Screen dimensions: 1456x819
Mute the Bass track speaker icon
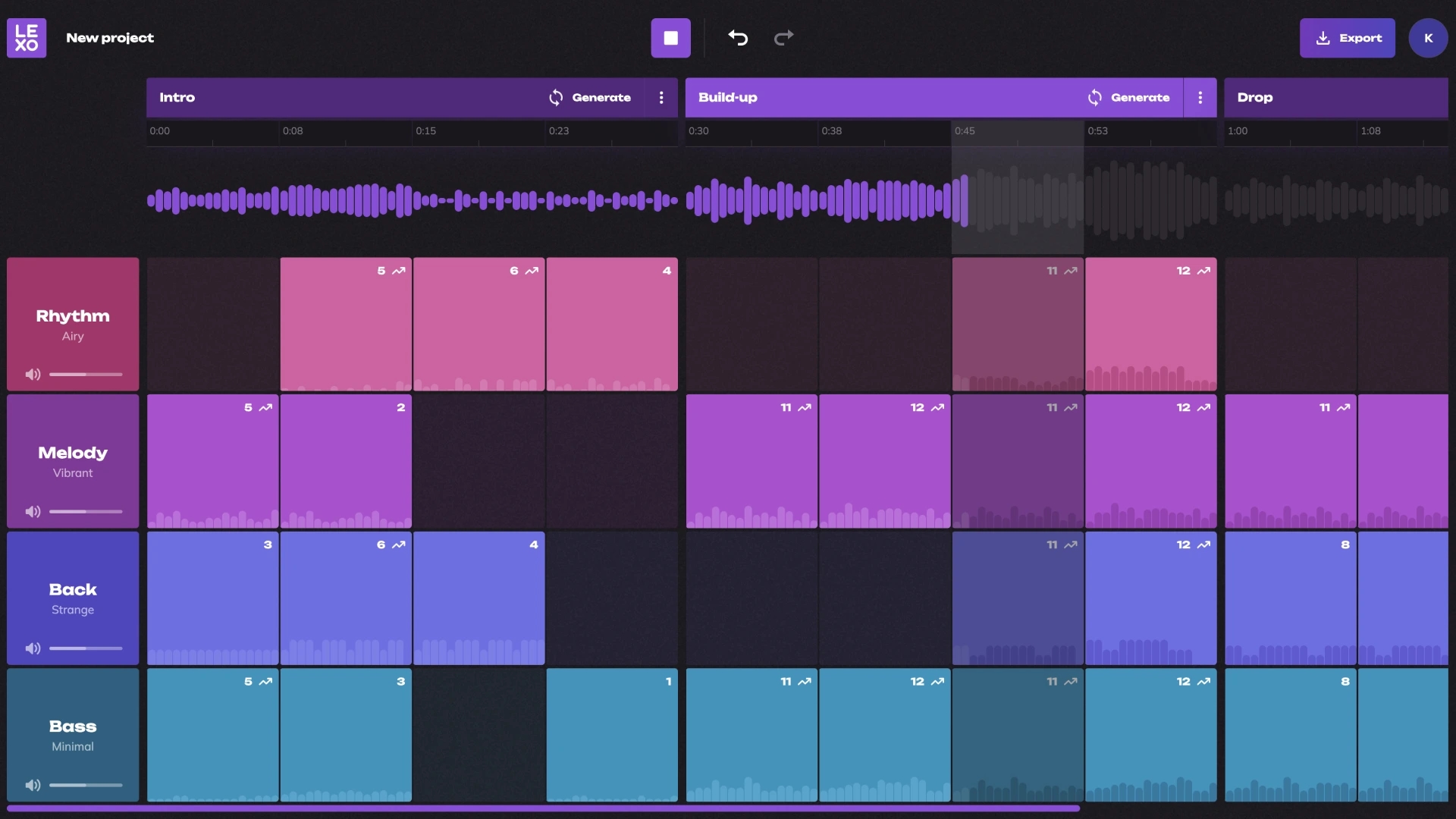click(33, 786)
